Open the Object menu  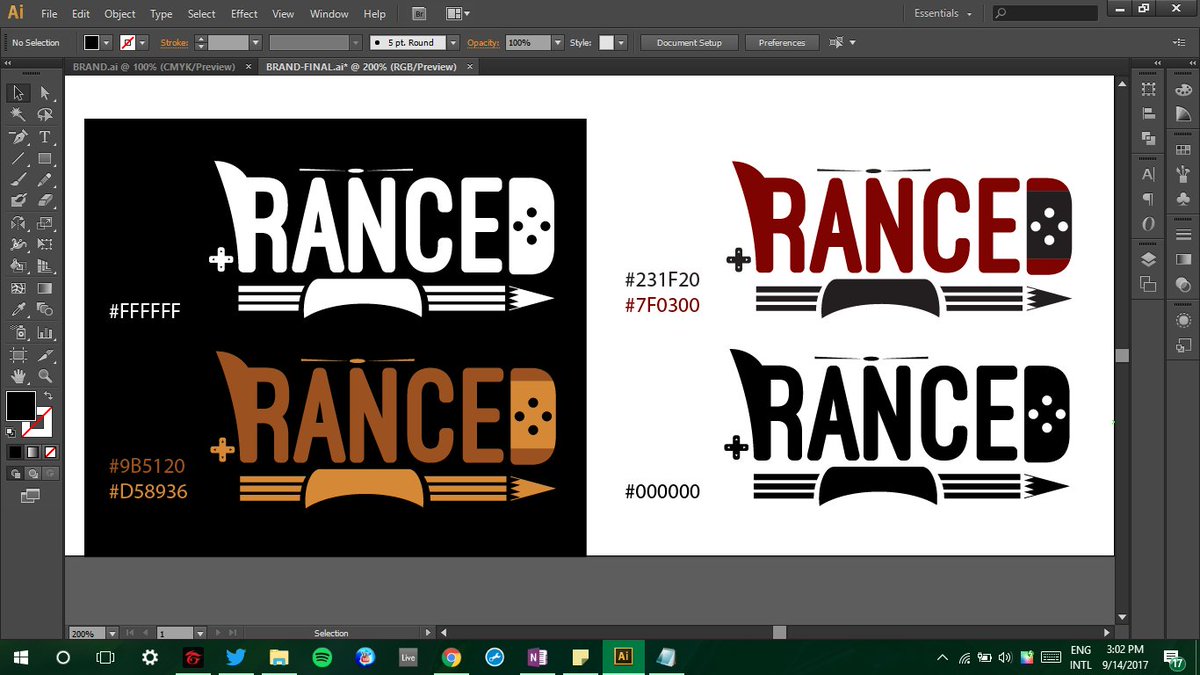120,14
